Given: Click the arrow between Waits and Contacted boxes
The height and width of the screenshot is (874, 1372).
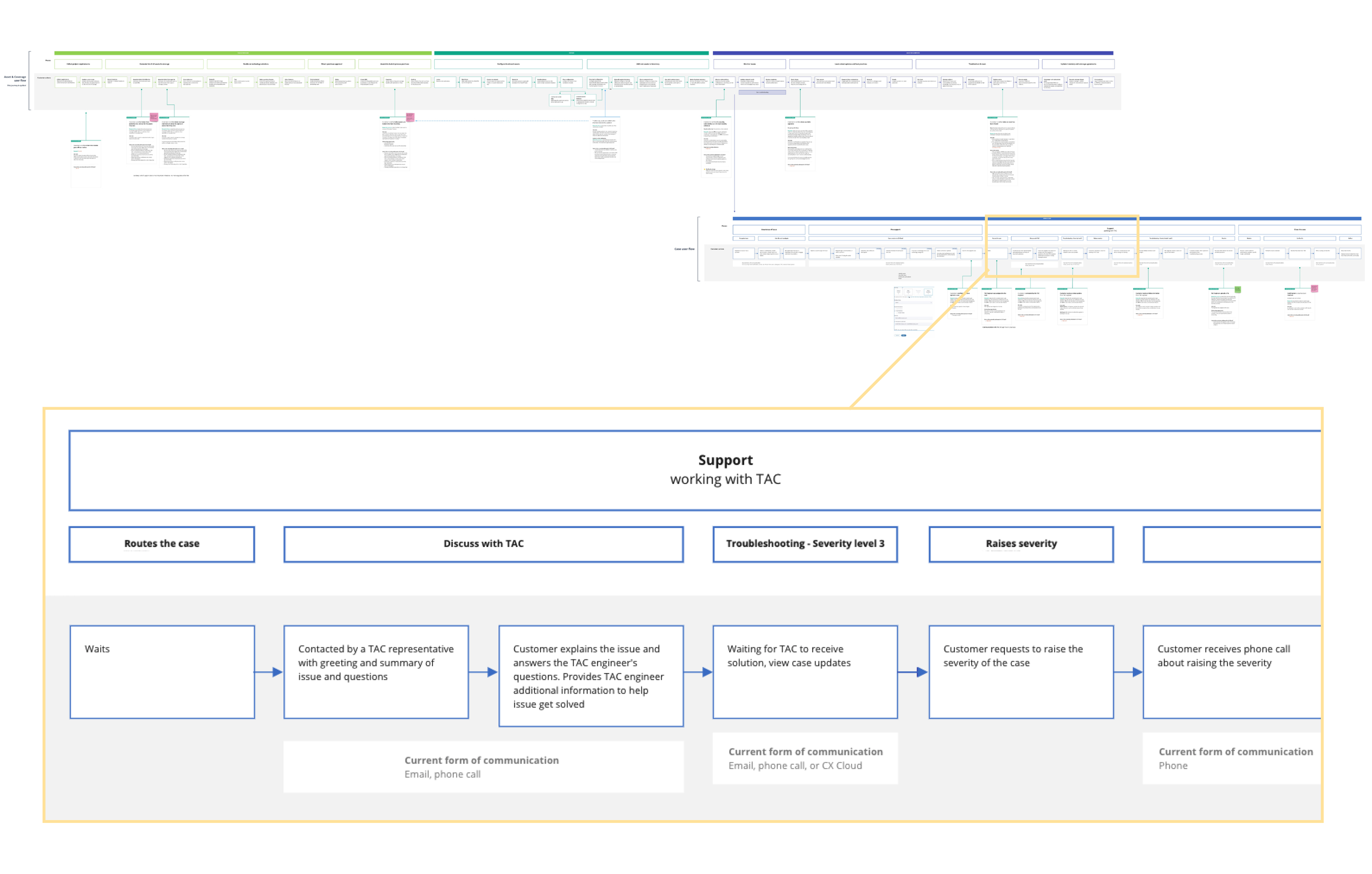Looking at the screenshot, I should pos(269,672).
